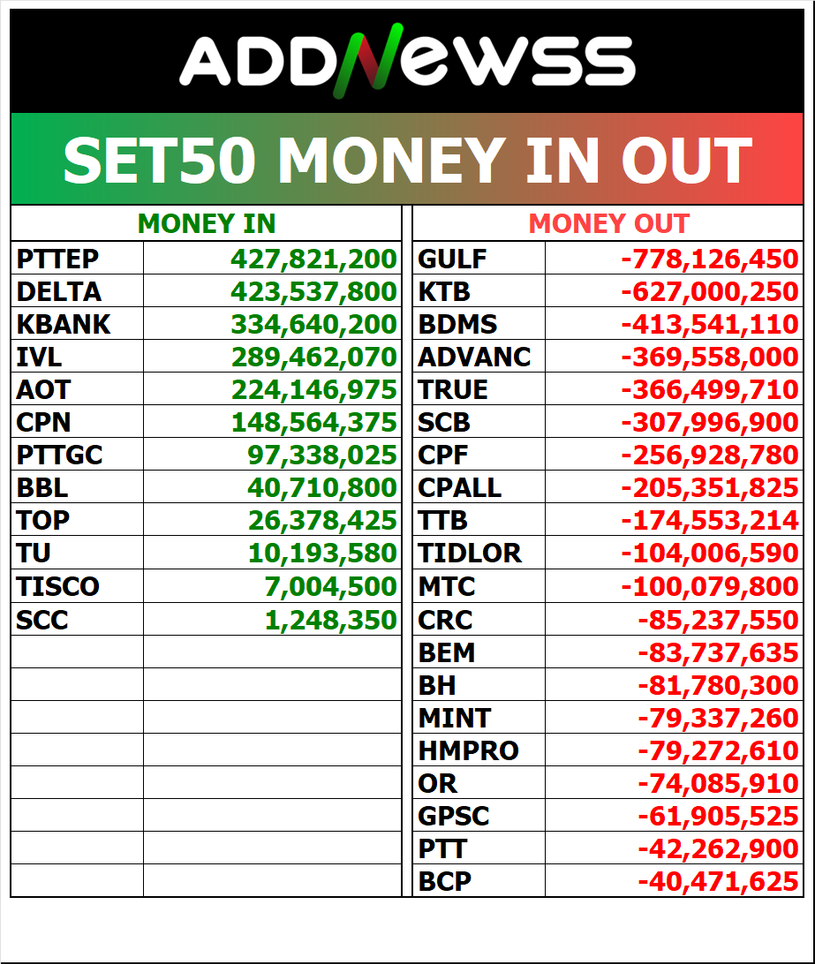Screen dimensions: 815x964
Task: Click the AOT row symbol
Action: click(x=44, y=390)
